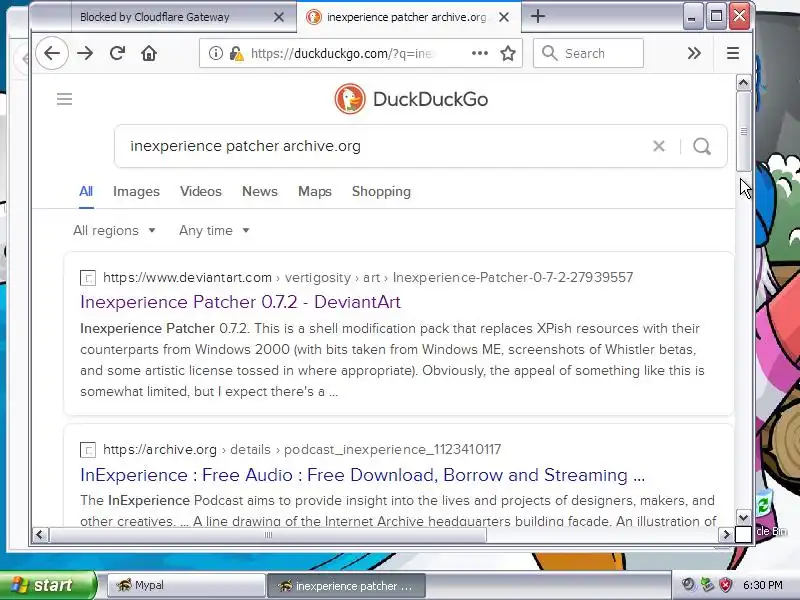Submit search with magnifier icon
The width and height of the screenshot is (800, 600).
point(702,146)
